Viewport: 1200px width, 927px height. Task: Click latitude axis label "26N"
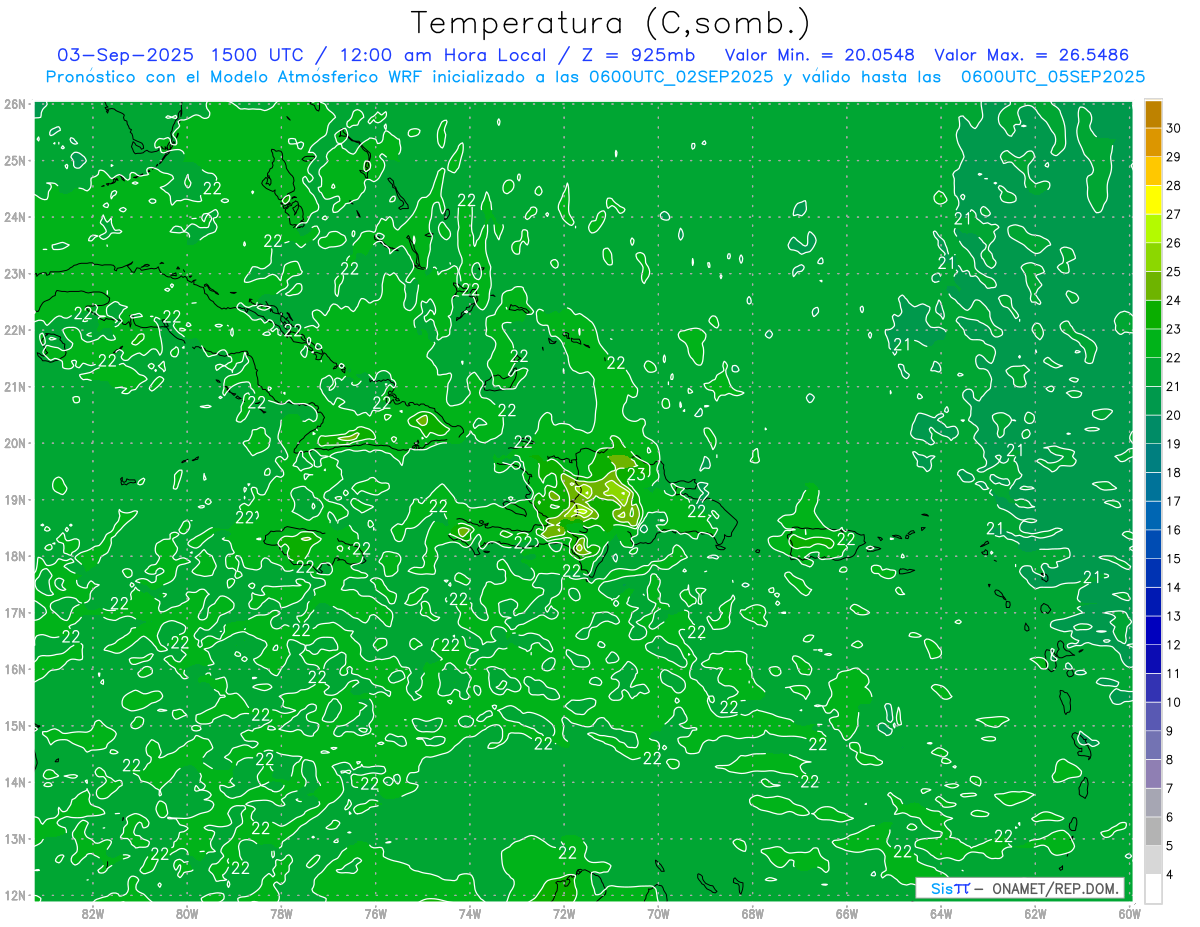(14, 104)
